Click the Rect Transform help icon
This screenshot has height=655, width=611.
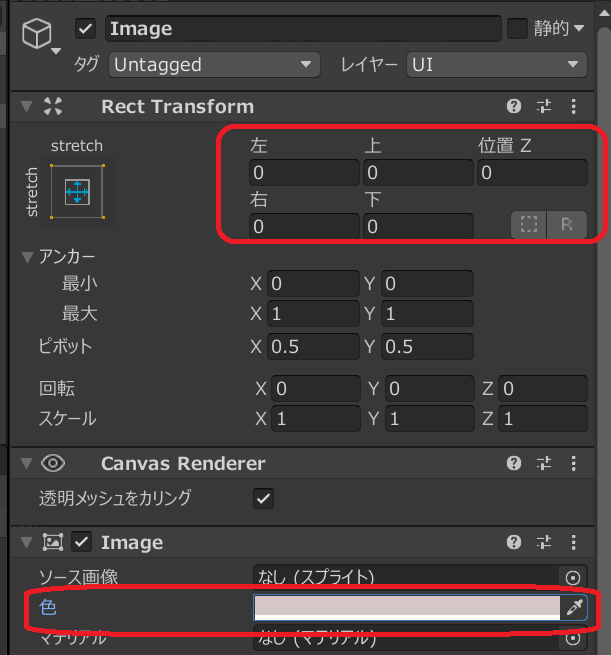coord(514,106)
